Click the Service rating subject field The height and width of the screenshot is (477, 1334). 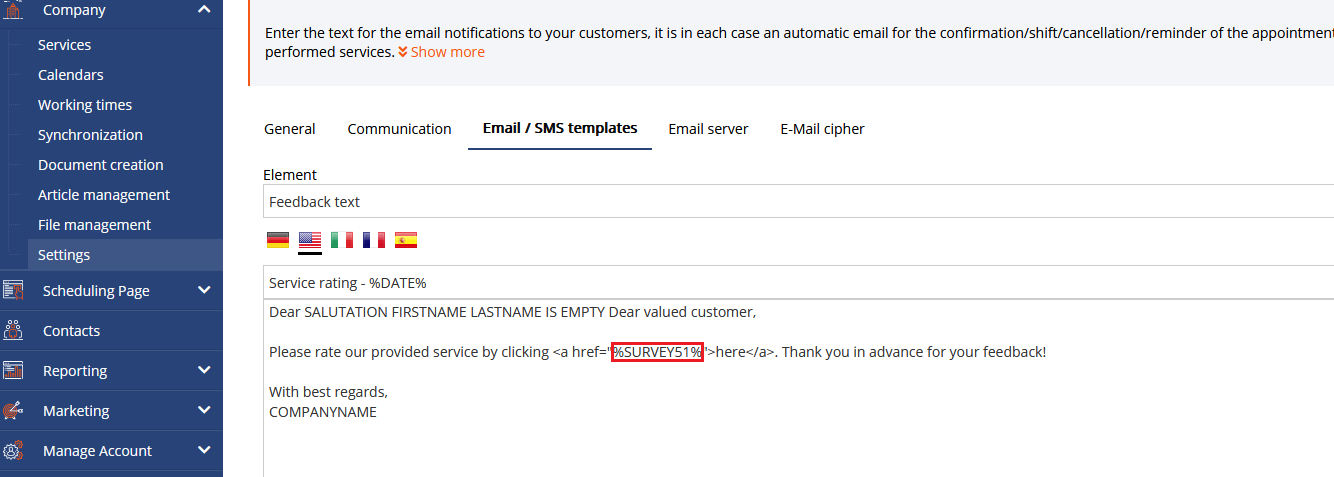tap(798, 282)
